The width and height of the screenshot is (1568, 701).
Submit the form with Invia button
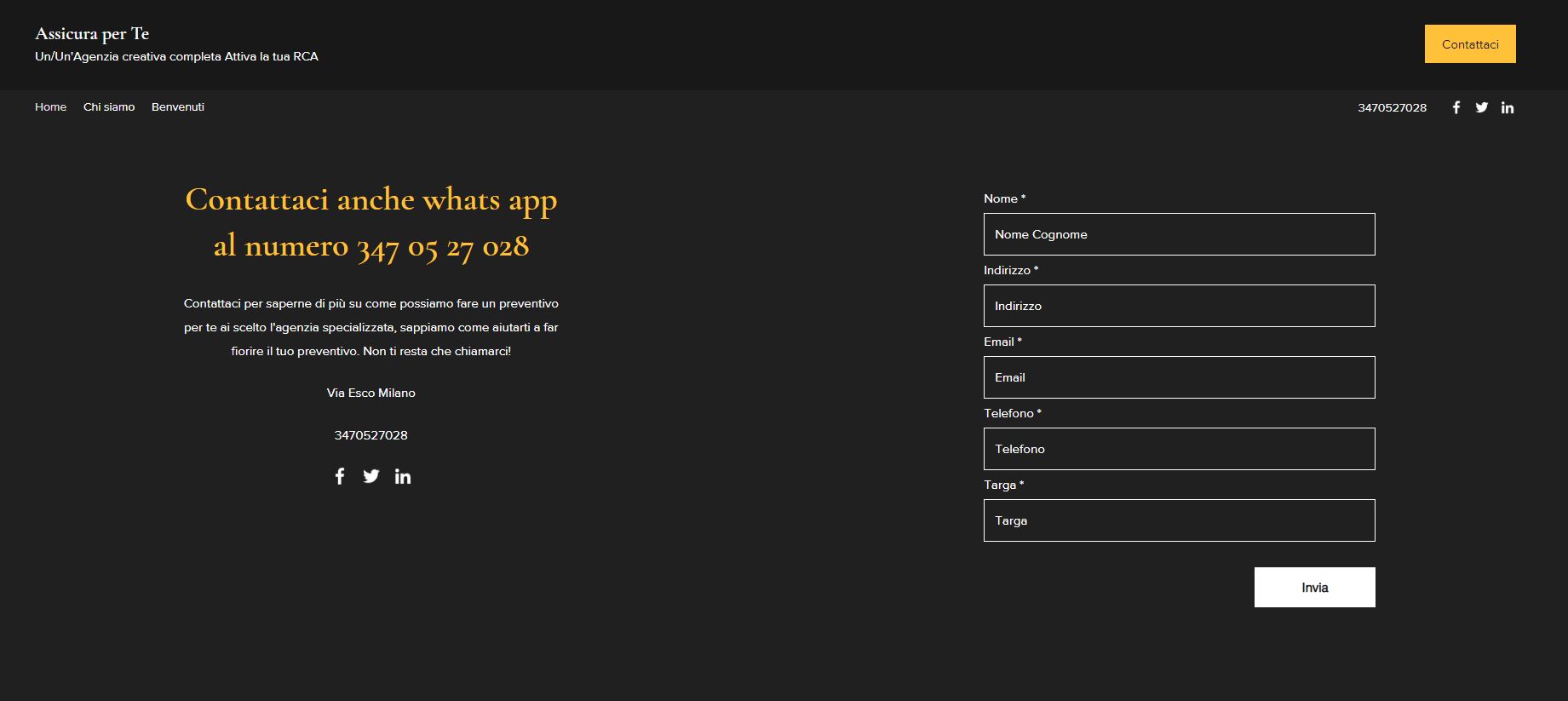point(1314,588)
